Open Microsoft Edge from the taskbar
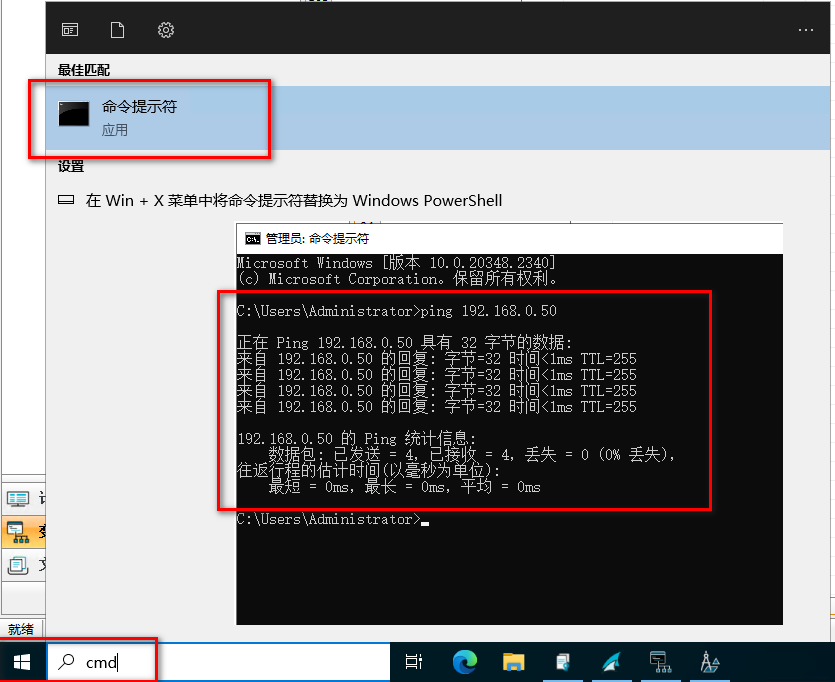Viewport: 835px width, 682px height. click(x=464, y=661)
